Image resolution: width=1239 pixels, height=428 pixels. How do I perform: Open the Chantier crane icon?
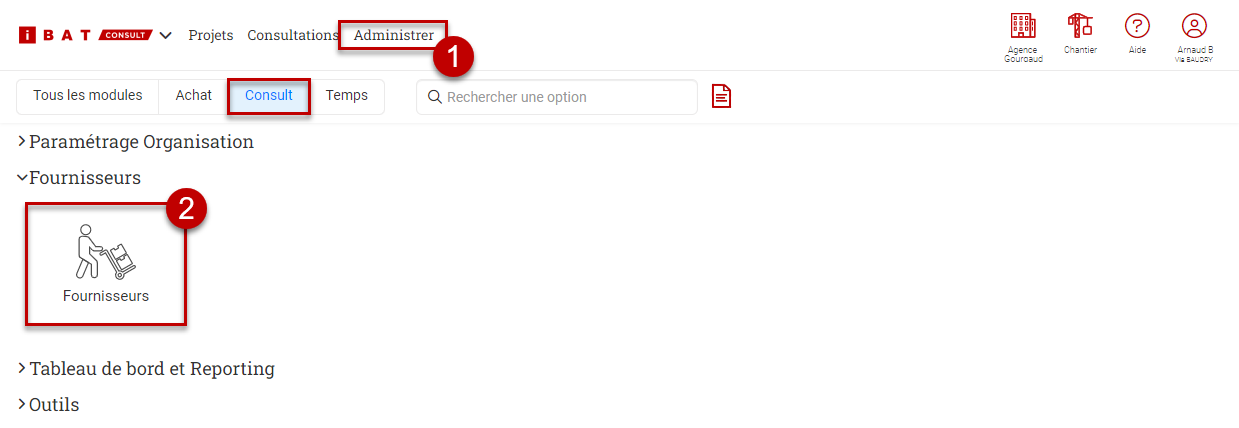1080,25
